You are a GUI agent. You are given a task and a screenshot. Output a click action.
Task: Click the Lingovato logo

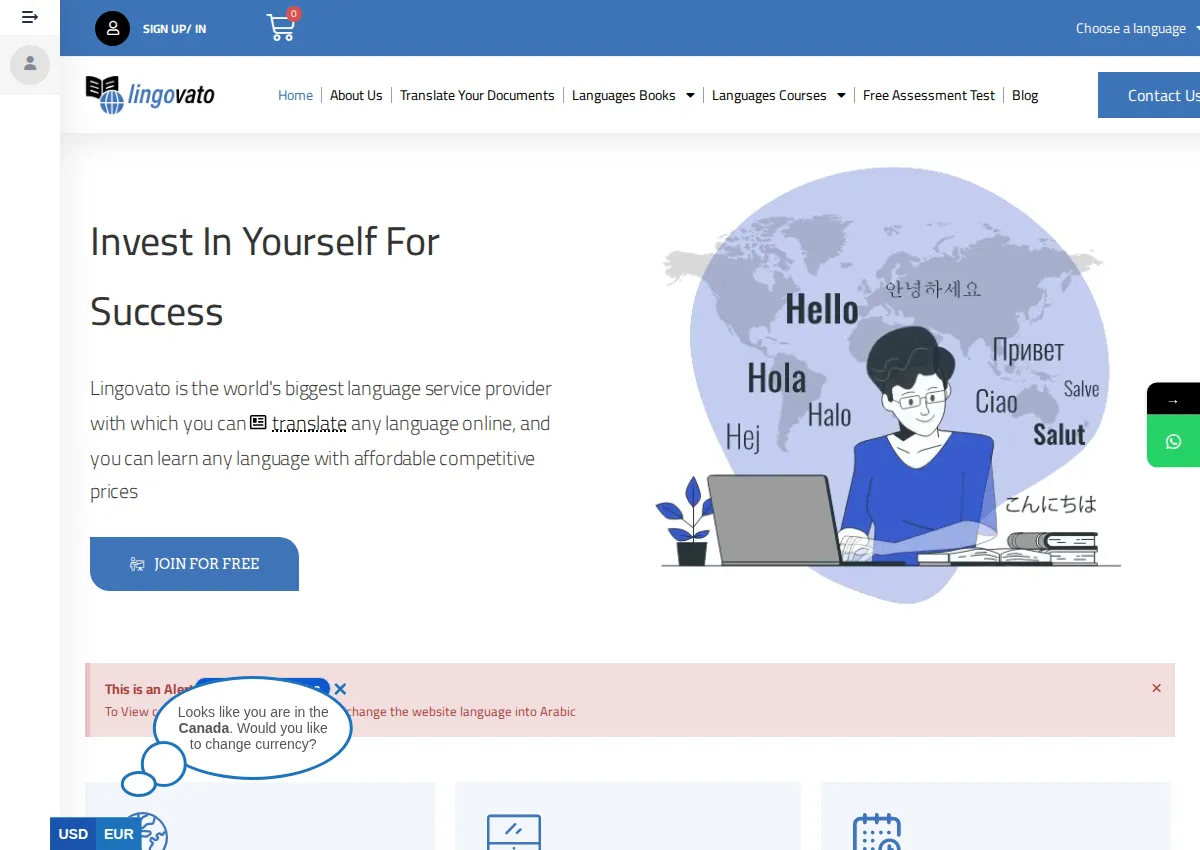150,95
